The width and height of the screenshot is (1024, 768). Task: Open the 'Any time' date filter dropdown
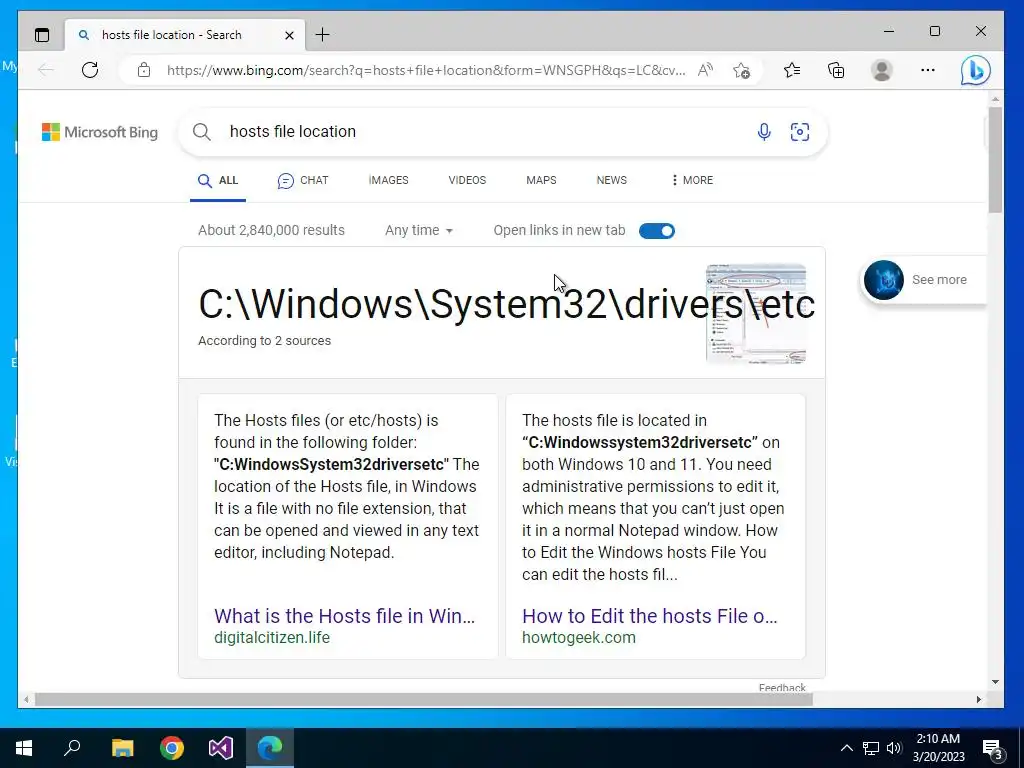point(419,231)
